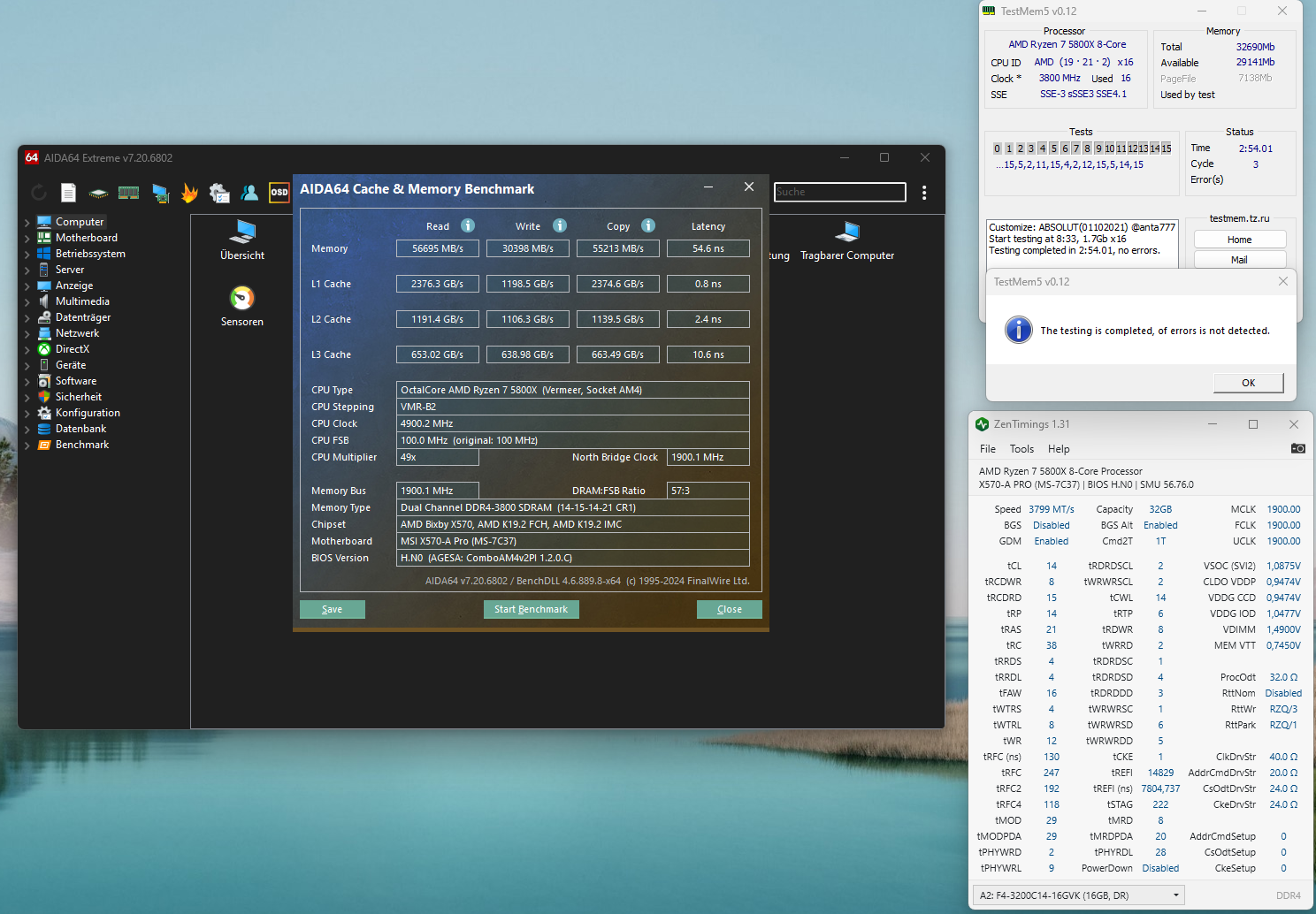This screenshot has width=1316, height=914.
Task: Click the VDIMM value 1,4900V
Action: [1283, 629]
